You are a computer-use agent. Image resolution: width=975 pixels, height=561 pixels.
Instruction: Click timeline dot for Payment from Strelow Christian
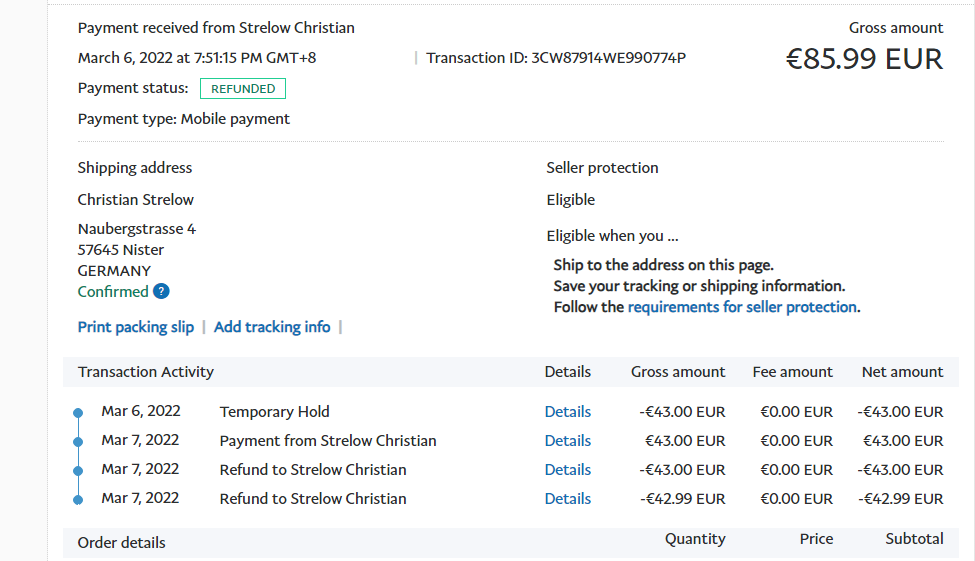[78, 441]
